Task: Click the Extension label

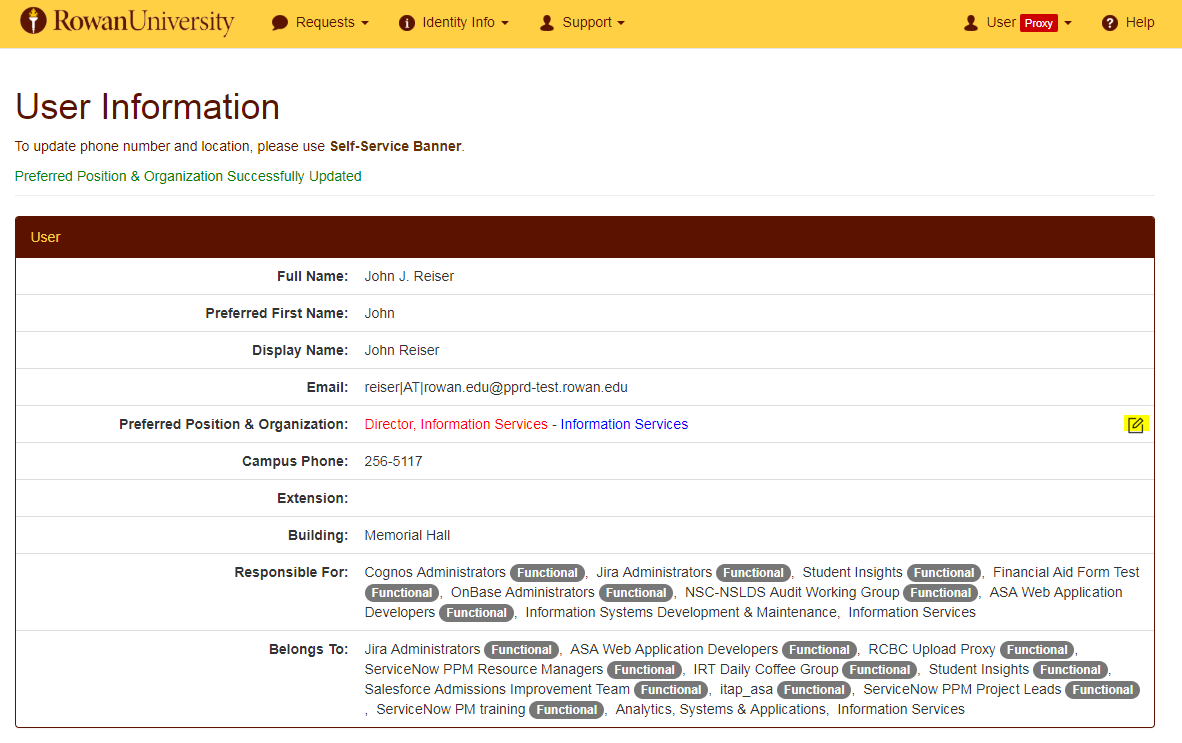Action: pyautogui.click(x=312, y=499)
